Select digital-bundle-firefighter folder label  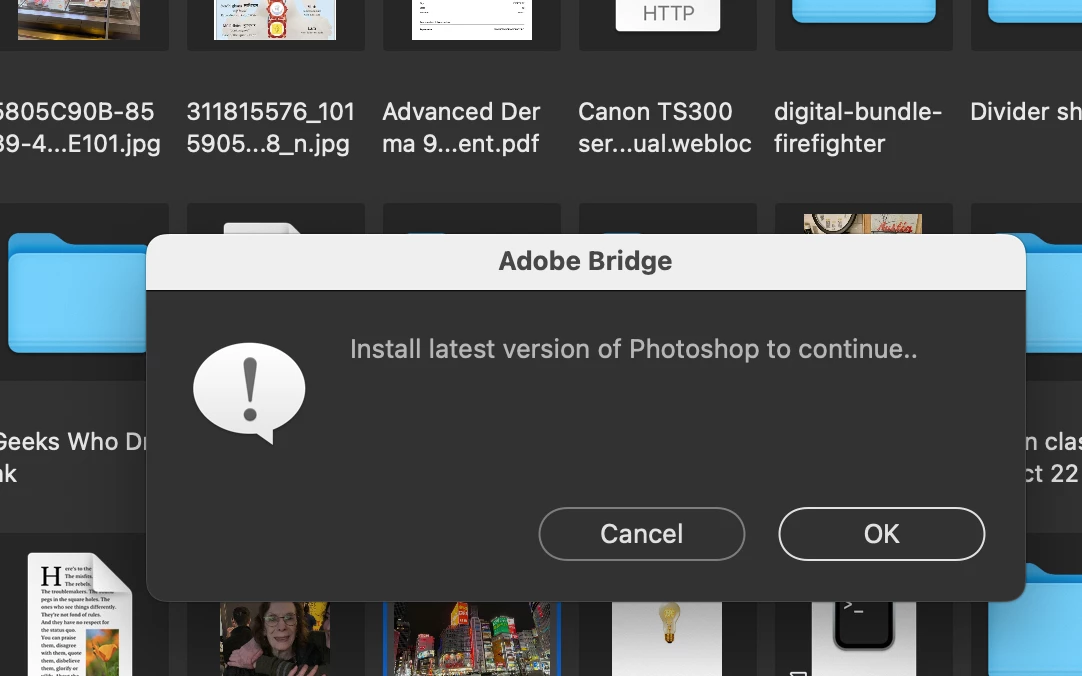point(858,128)
